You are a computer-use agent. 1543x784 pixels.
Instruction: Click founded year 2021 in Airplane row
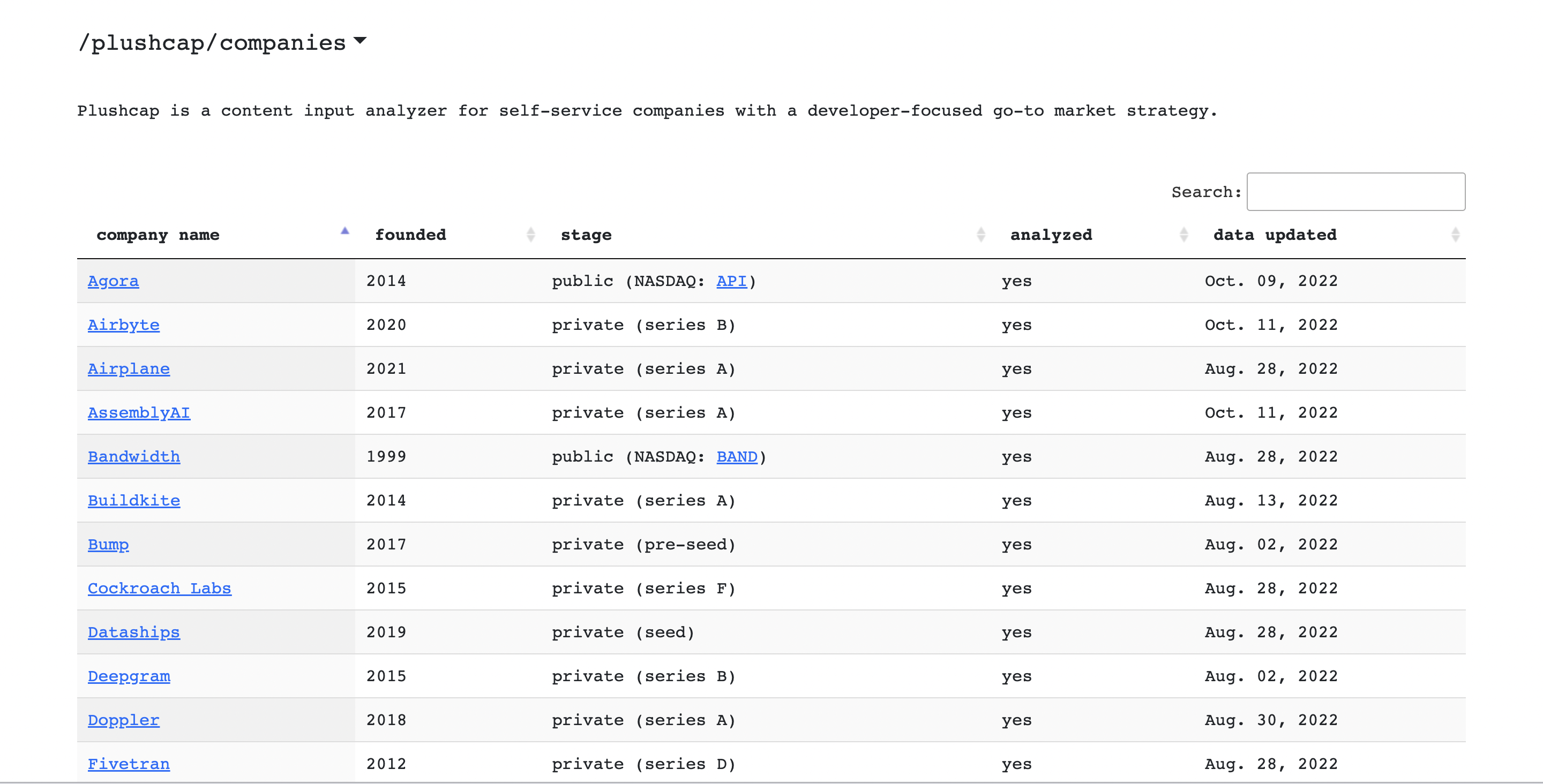click(x=386, y=368)
